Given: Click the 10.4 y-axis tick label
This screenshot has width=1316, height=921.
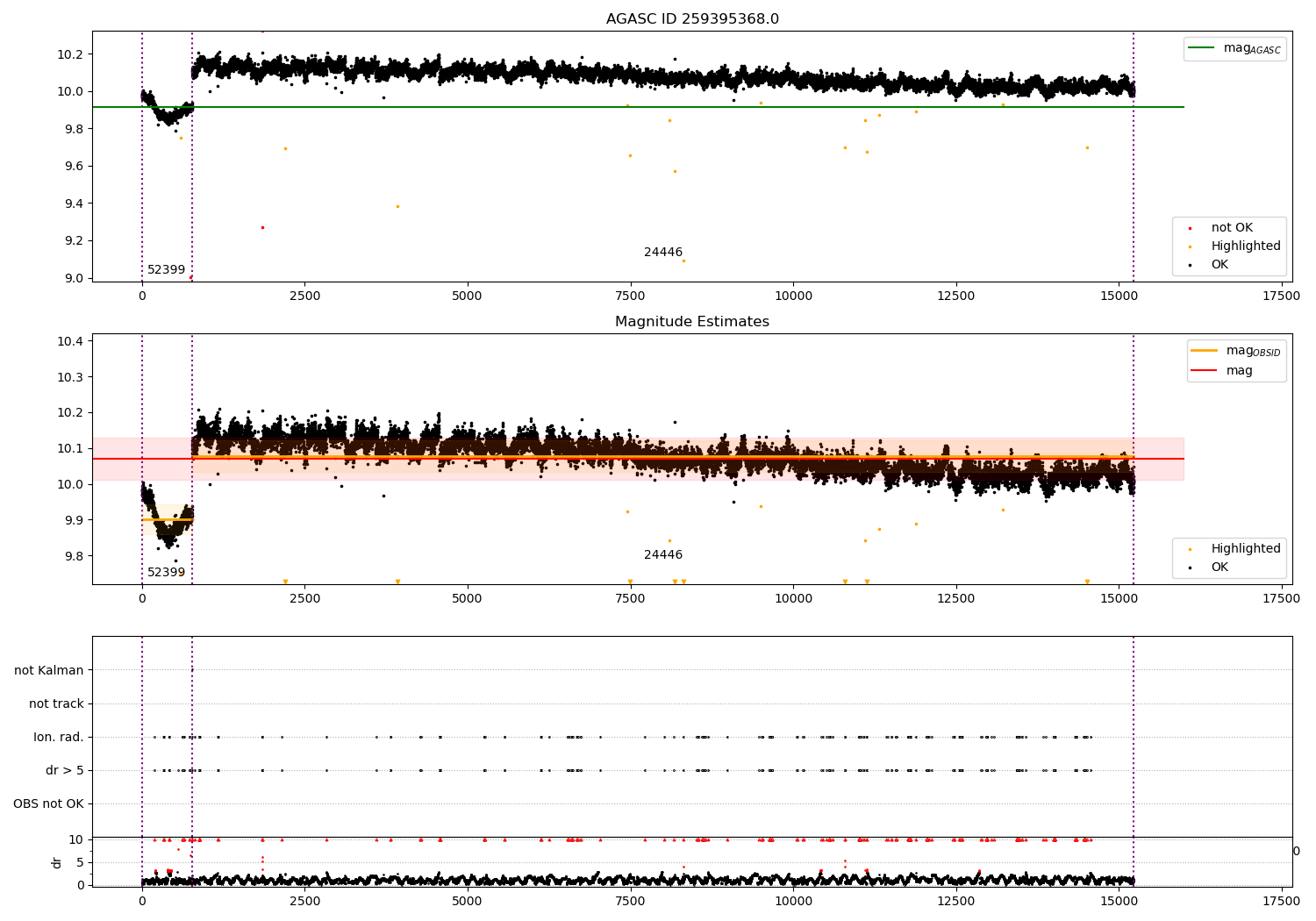Looking at the screenshot, I should coord(70,341).
